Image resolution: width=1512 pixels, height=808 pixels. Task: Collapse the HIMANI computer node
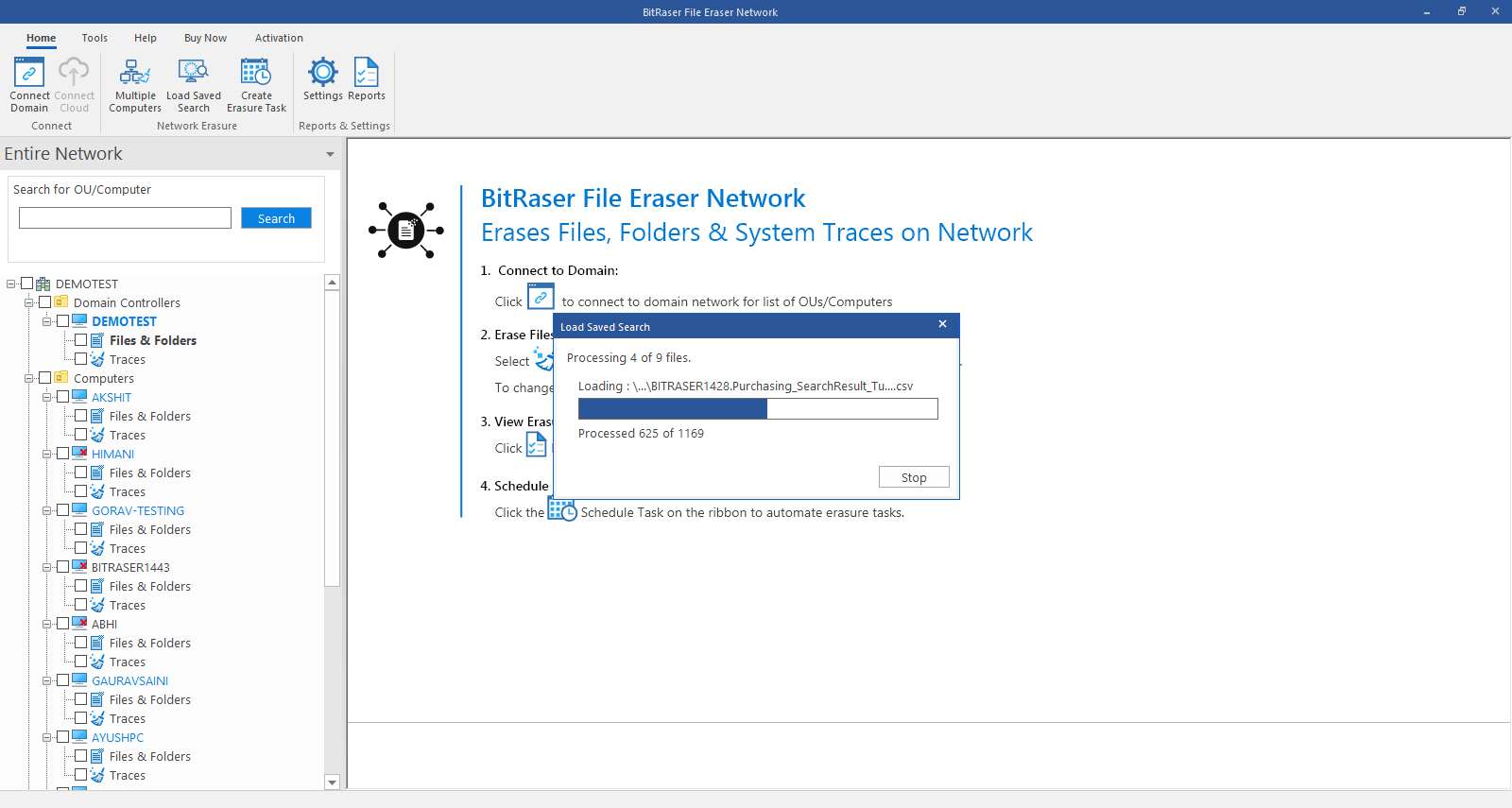coord(47,454)
